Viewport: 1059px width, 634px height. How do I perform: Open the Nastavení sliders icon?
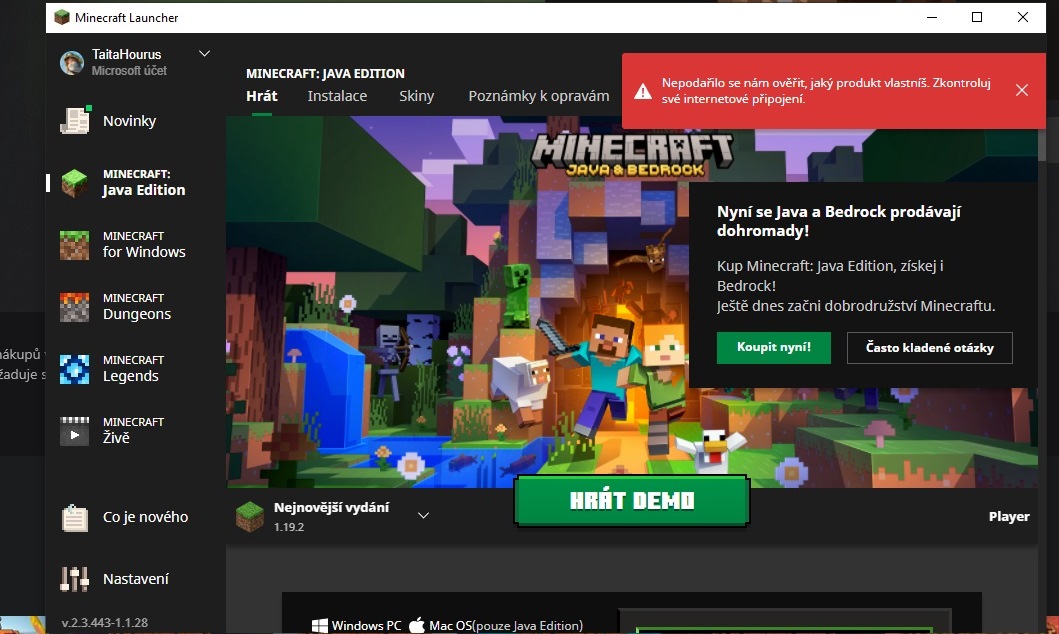(x=74, y=579)
